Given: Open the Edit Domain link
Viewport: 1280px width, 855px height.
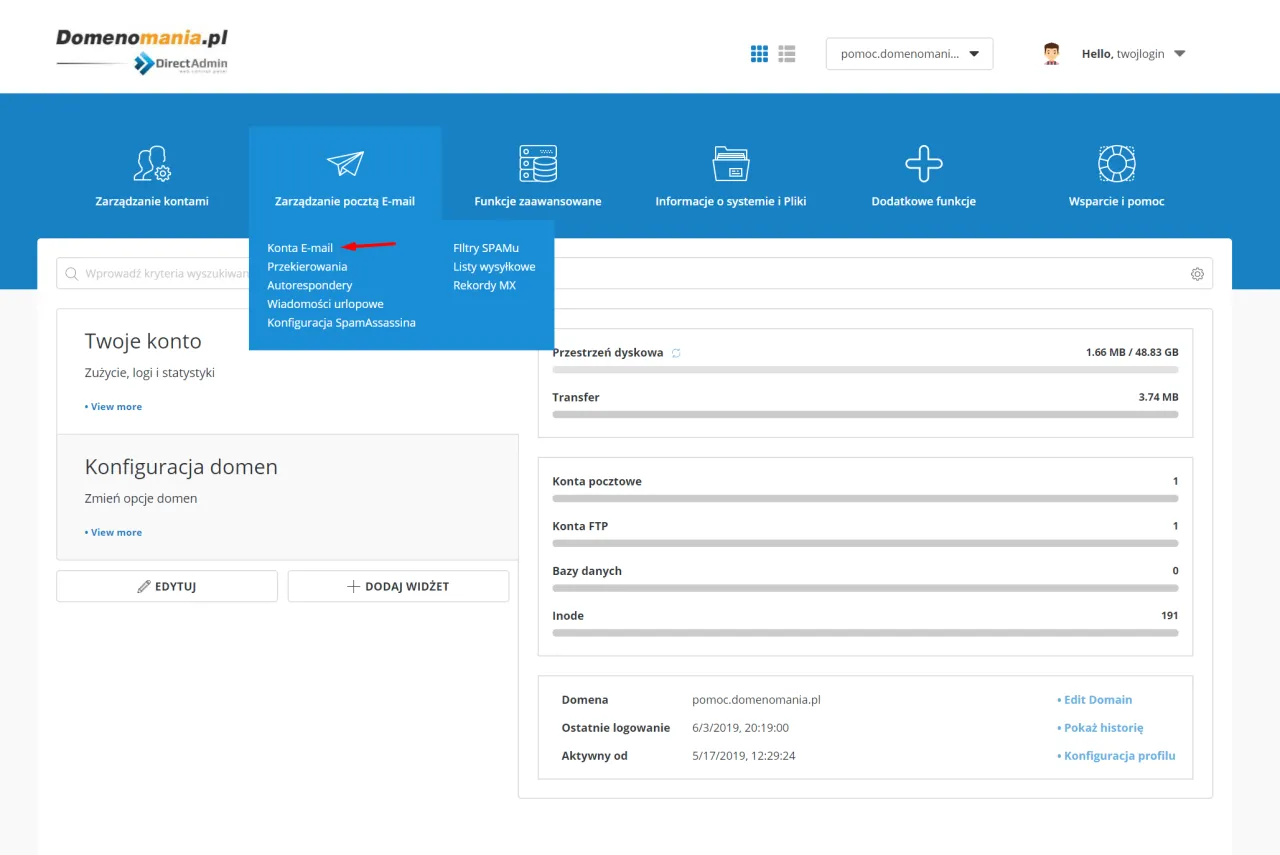Looking at the screenshot, I should pyautogui.click(x=1098, y=699).
